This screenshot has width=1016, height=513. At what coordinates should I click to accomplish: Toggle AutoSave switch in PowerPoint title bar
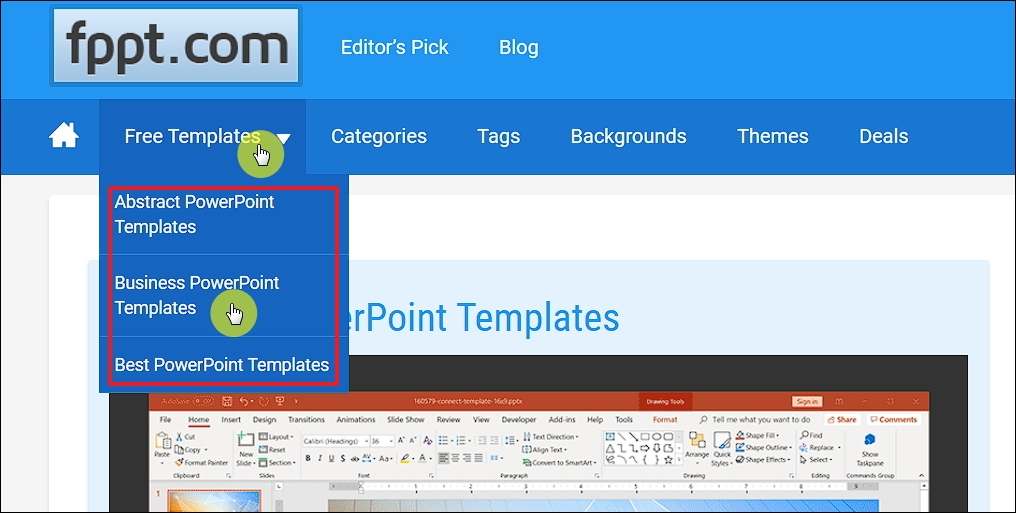pyautogui.click(x=203, y=402)
